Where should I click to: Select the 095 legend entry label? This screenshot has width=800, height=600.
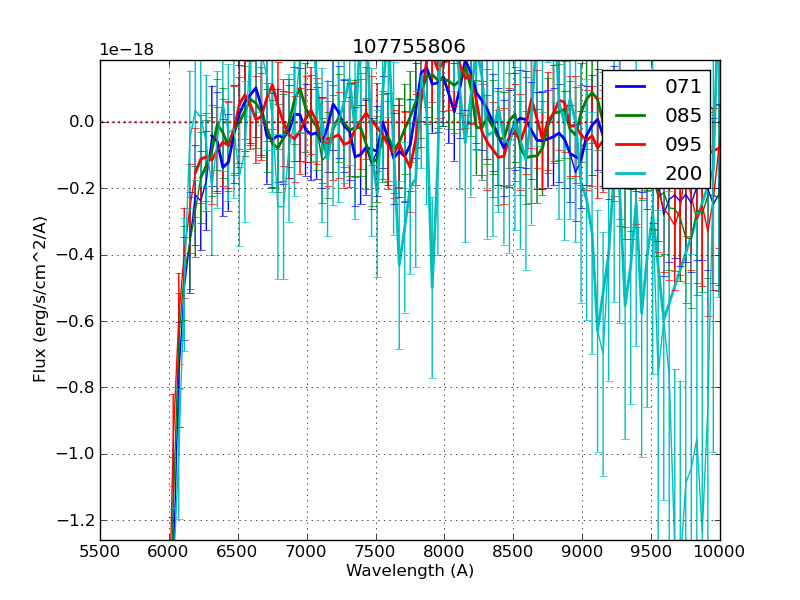tap(683, 144)
